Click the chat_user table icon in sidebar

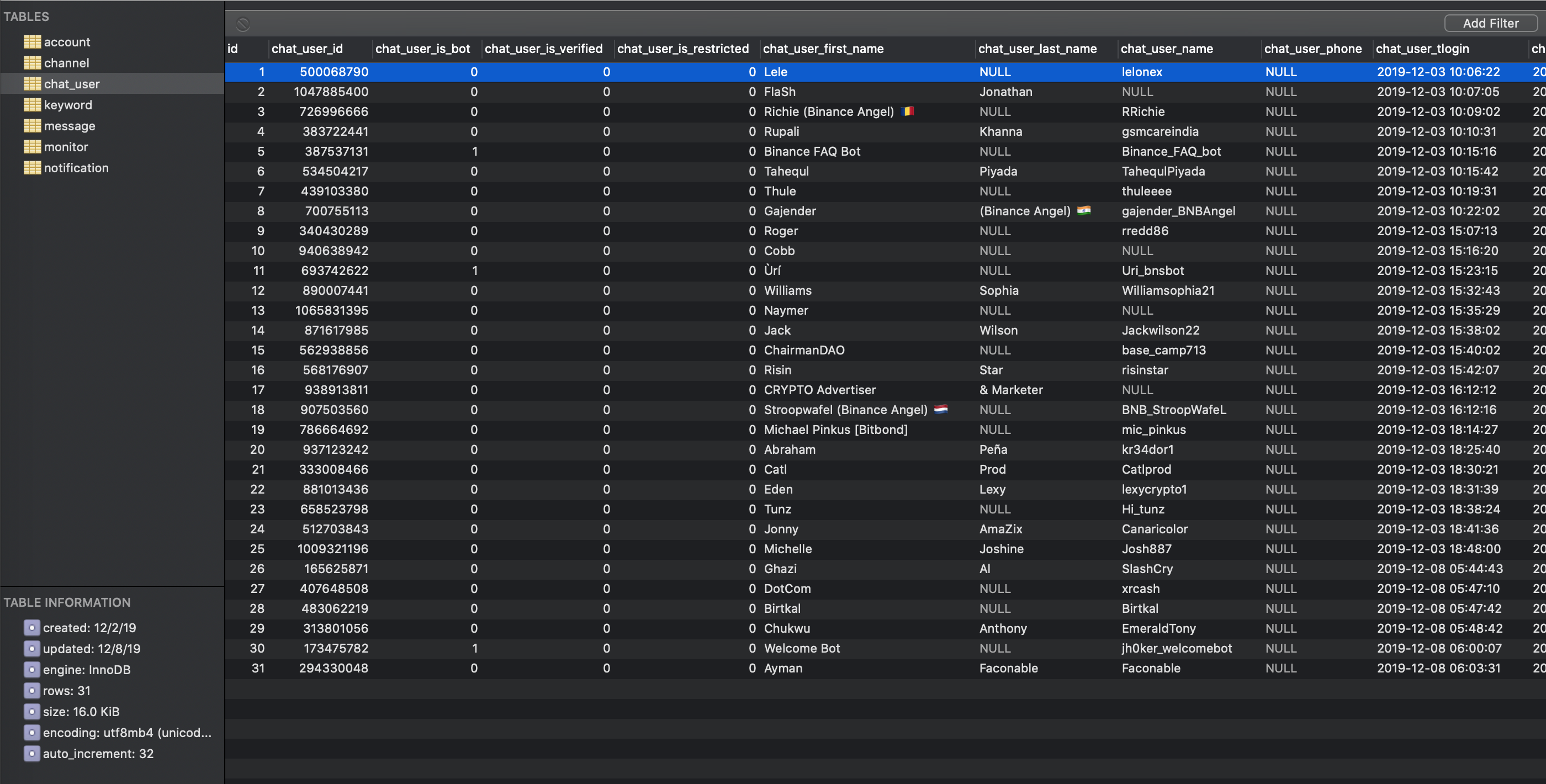(x=32, y=83)
